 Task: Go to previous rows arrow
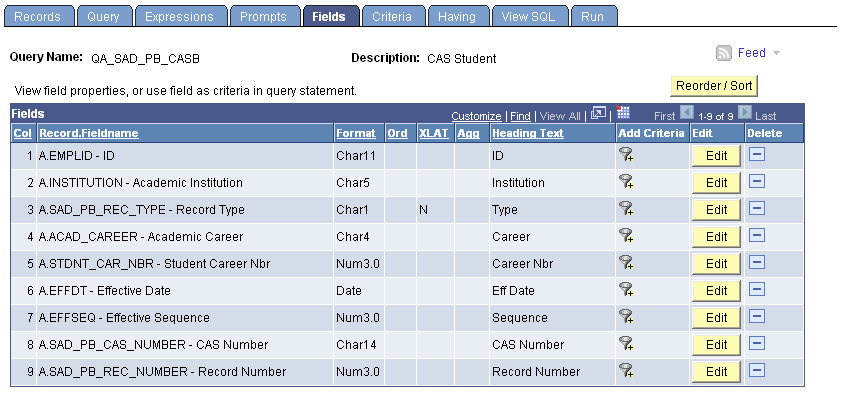click(687, 112)
